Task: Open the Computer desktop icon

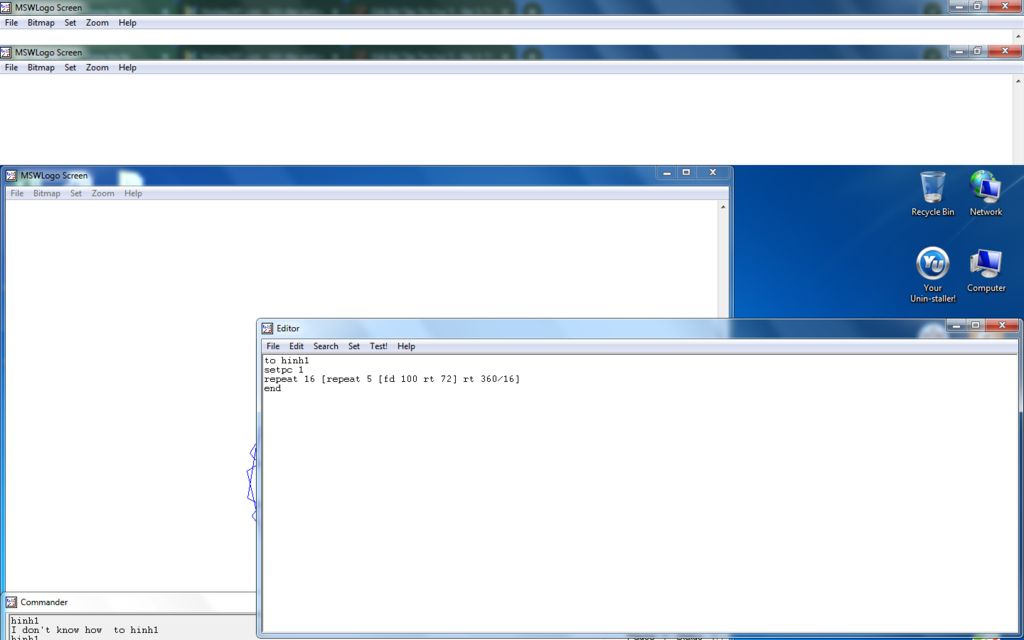Action: pyautogui.click(x=985, y=270)
